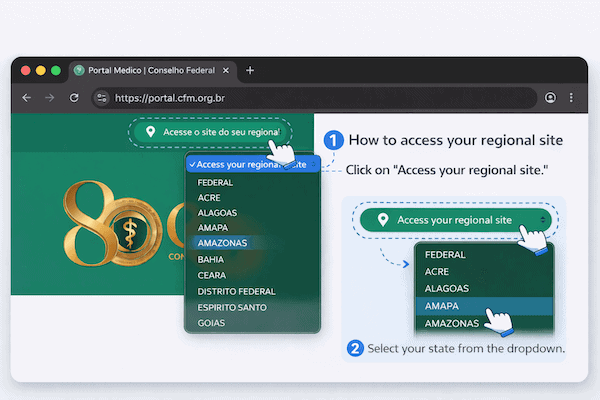Open a new tab with plus icon

coord(250,70)
